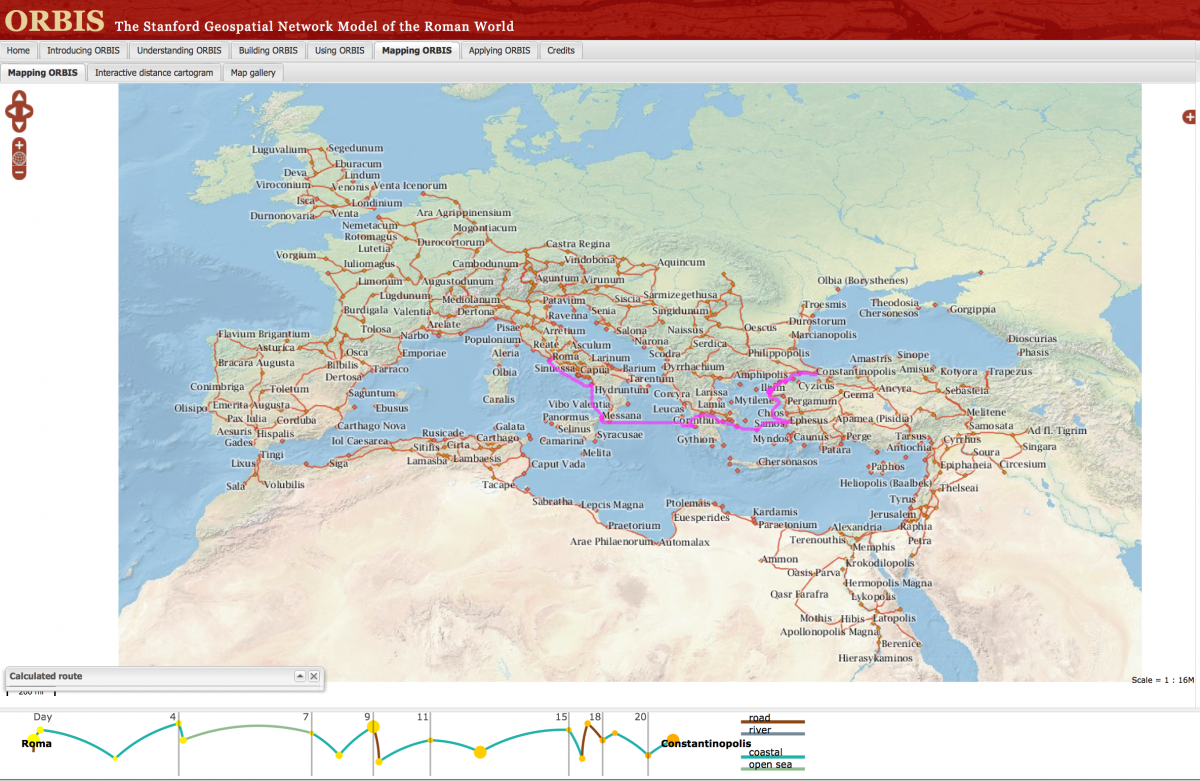Click the Home tab
1200x781 pixels.
(19, 50)
